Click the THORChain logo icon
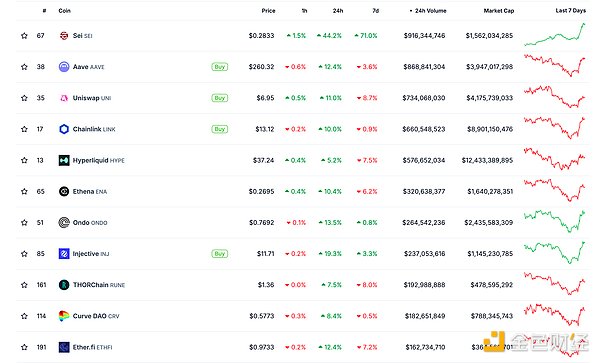The height and width of the screenshot is (363, 600). tap(64, 285)
